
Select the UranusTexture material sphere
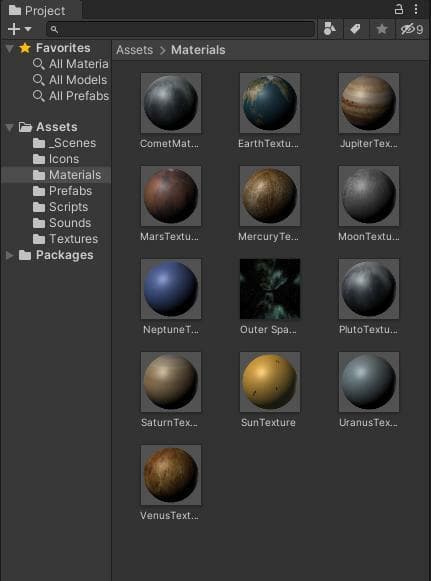click(369, 382)
